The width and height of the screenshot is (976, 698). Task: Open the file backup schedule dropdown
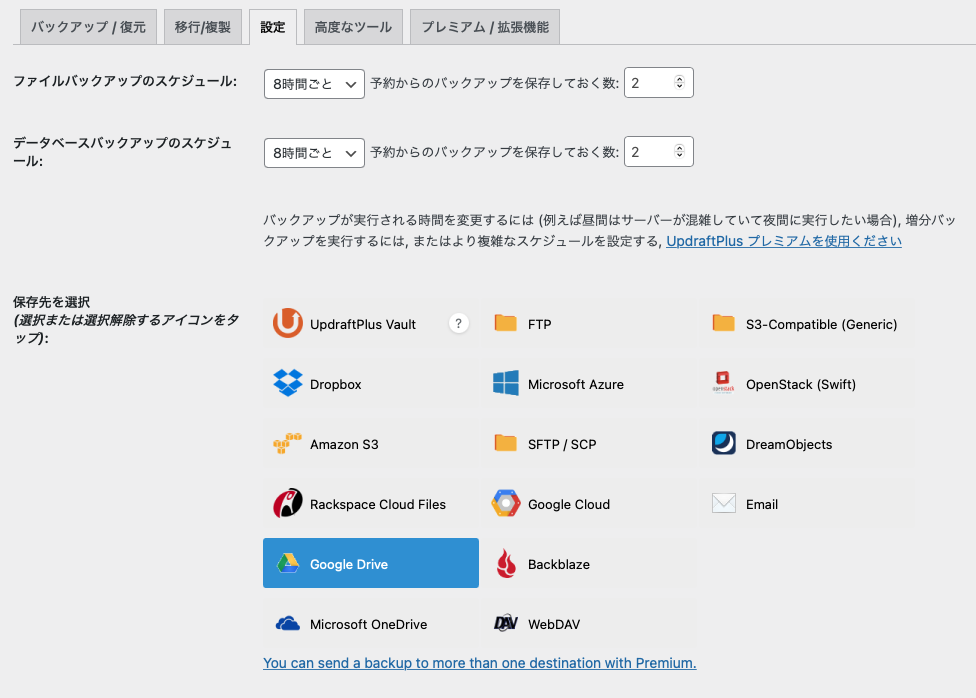tap(314, 84)
